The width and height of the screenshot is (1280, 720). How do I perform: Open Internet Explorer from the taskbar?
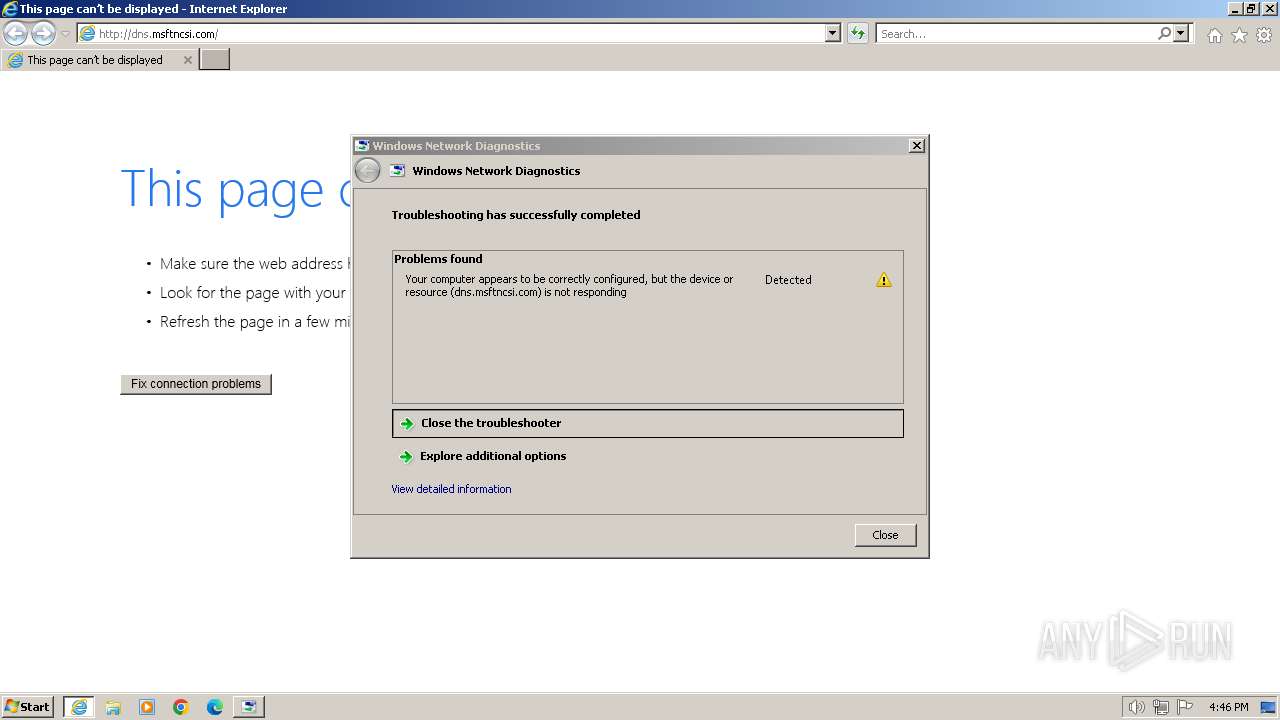[x=79, y=707]
